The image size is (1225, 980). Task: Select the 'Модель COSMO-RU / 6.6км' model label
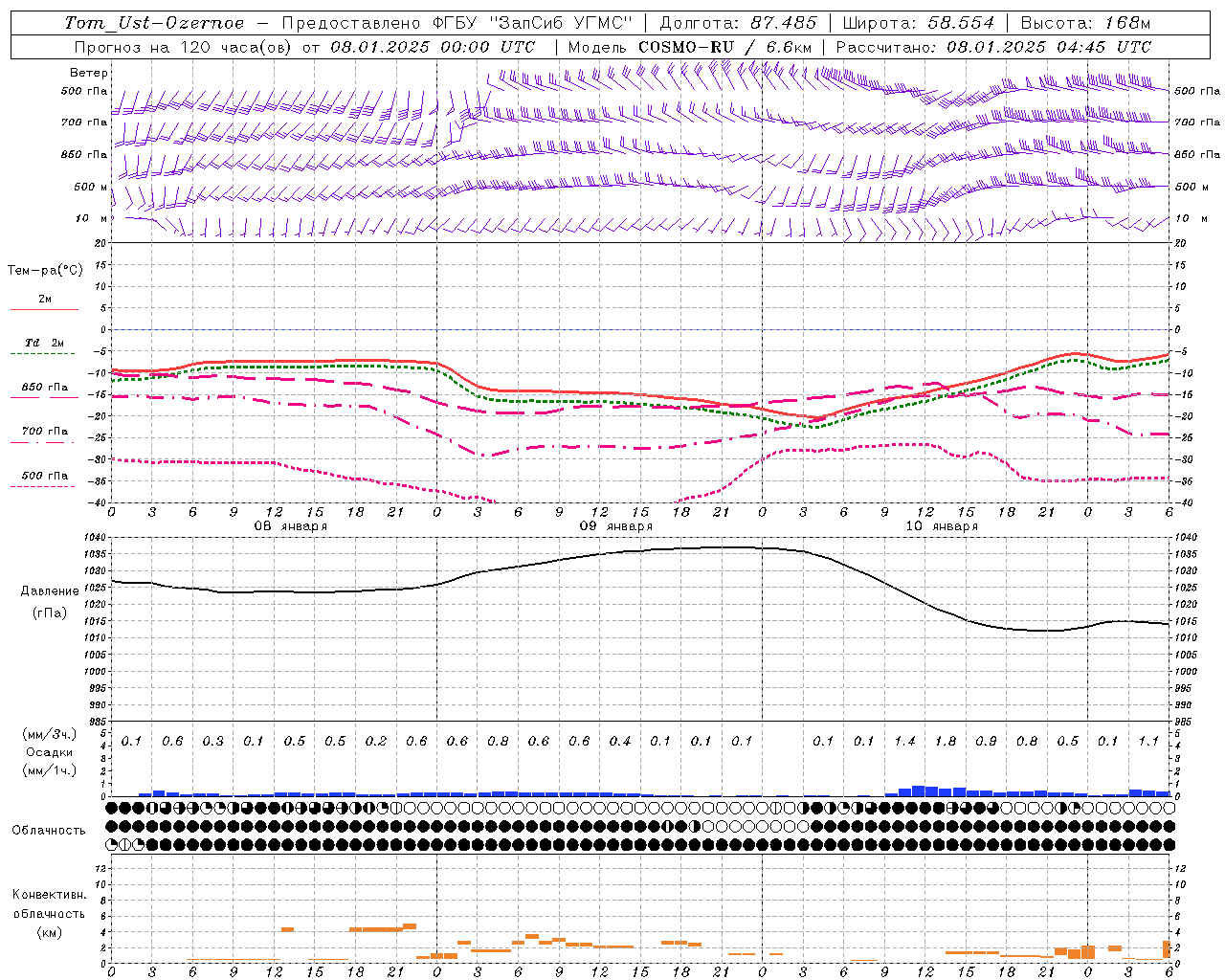[690, 47]
